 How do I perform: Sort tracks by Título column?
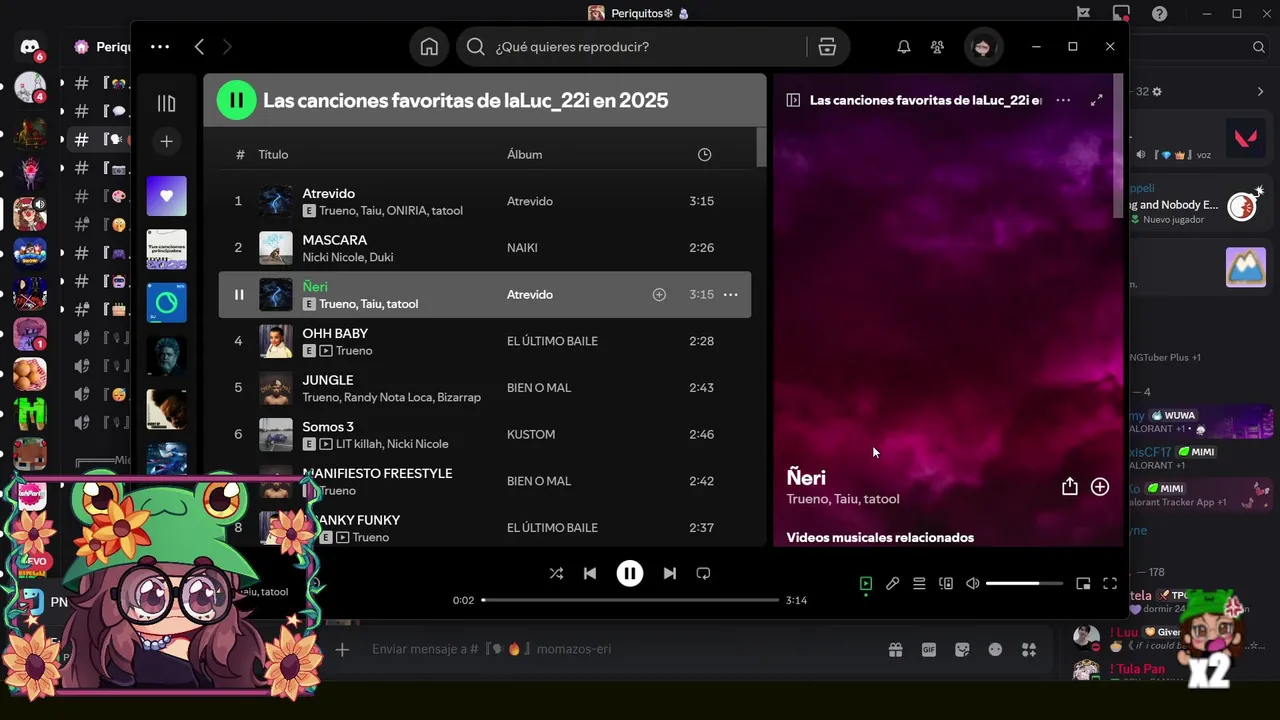click(273, 154)
